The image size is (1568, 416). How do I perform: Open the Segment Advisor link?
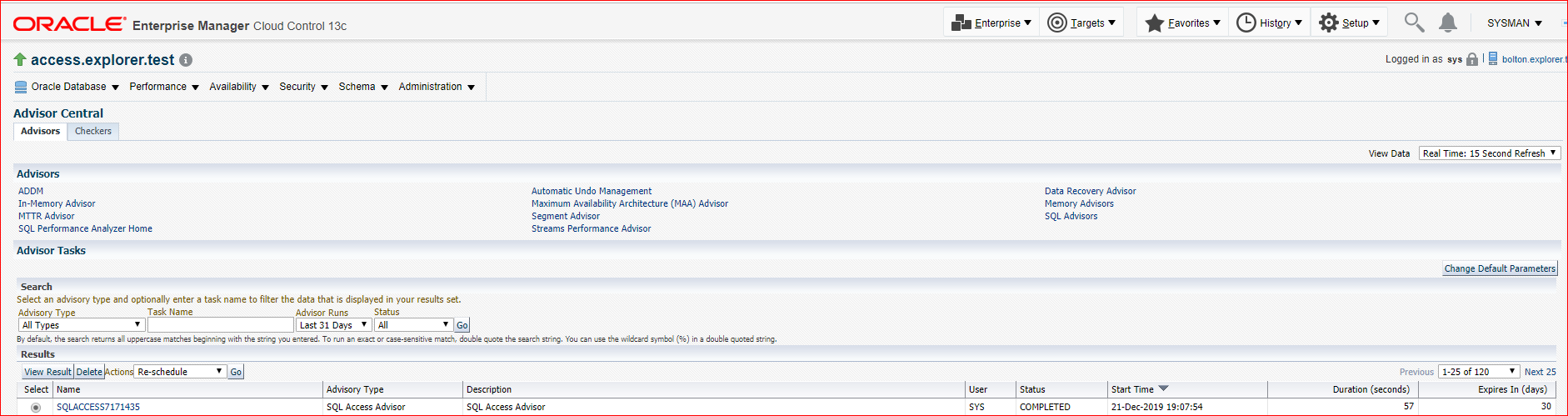(566, 216)
